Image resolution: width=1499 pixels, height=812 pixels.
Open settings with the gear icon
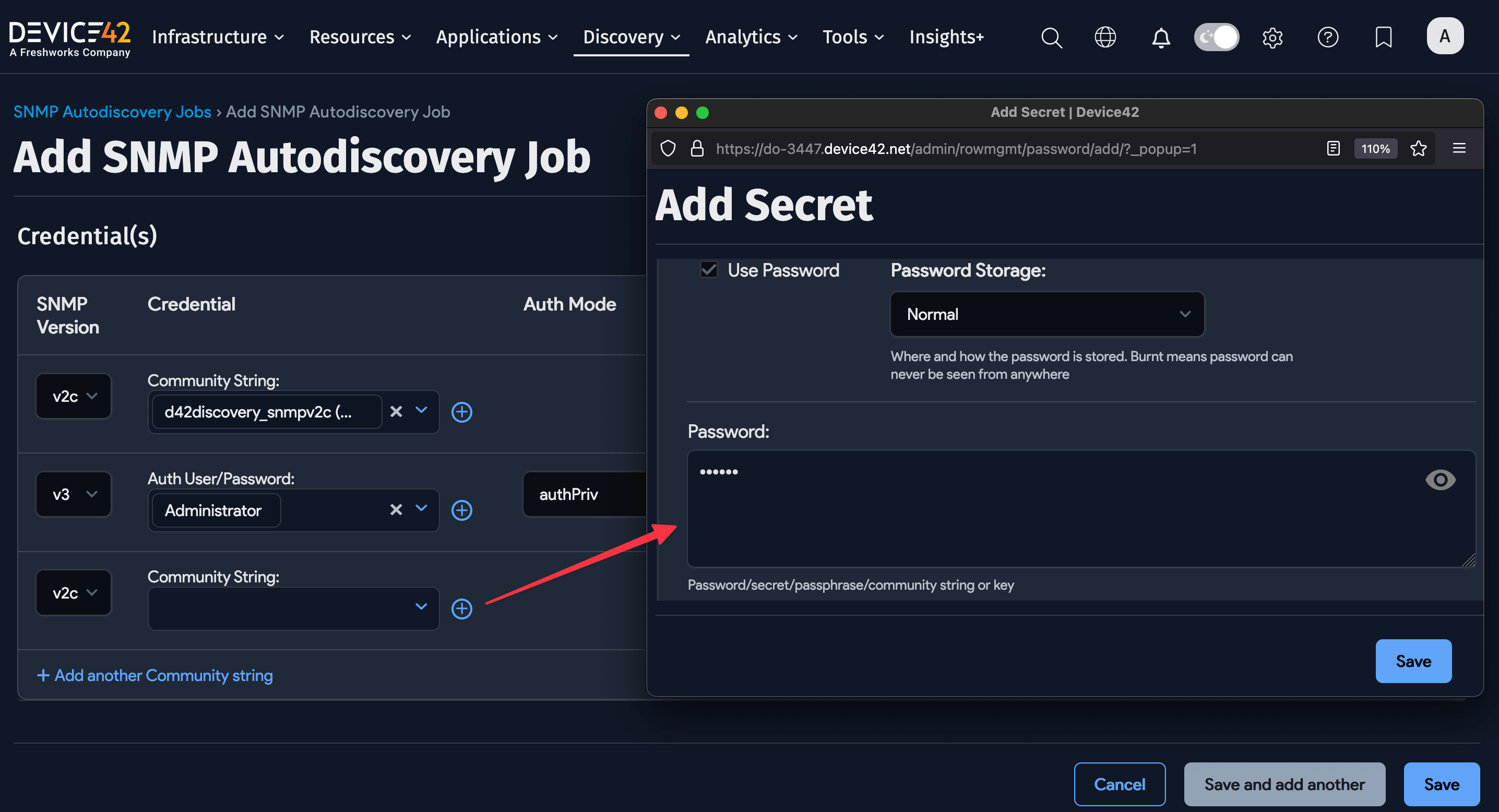1272,37
